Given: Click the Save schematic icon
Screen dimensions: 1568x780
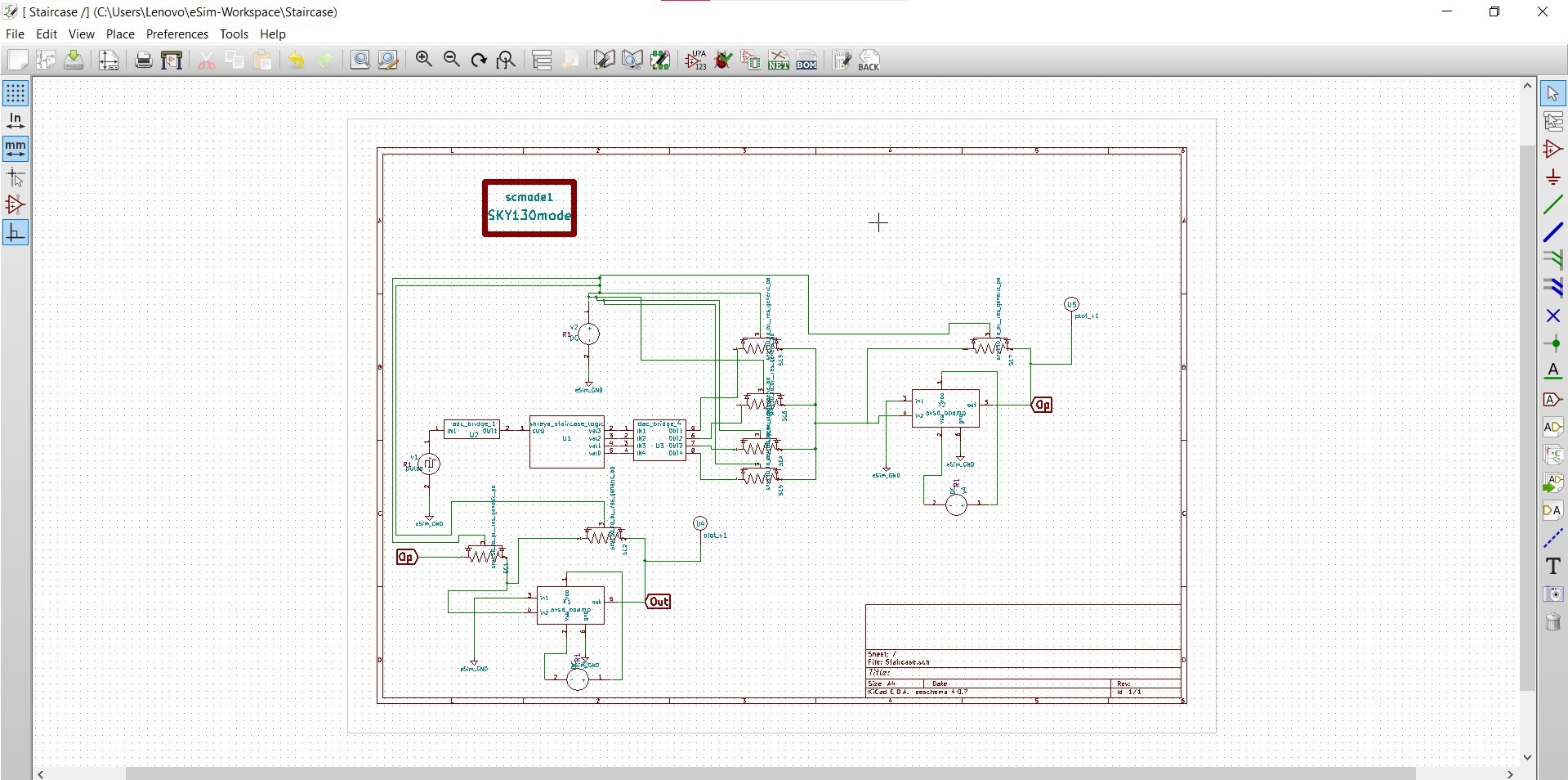Looking at the screenshot, I should point(74,60).
